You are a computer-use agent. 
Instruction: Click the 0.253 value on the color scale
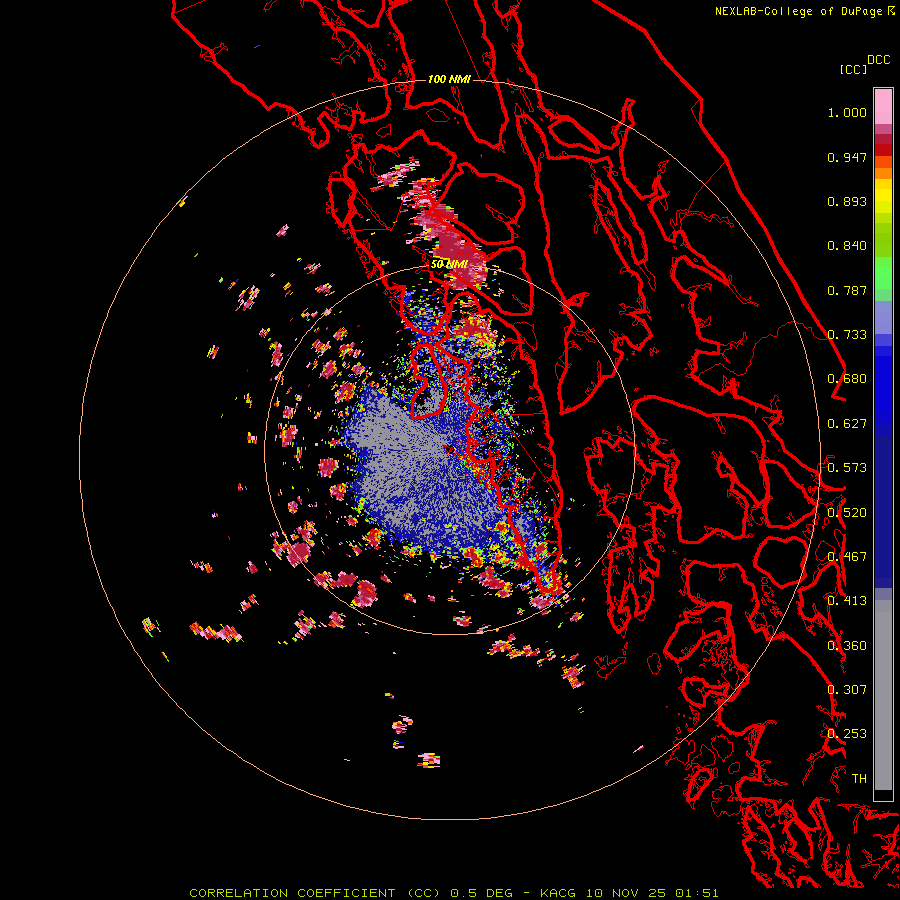[x=847, y=734]
